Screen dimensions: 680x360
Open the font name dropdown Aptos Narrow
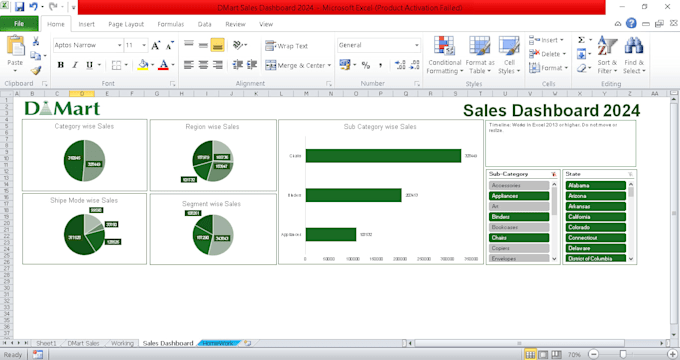[x=119, y=45]
